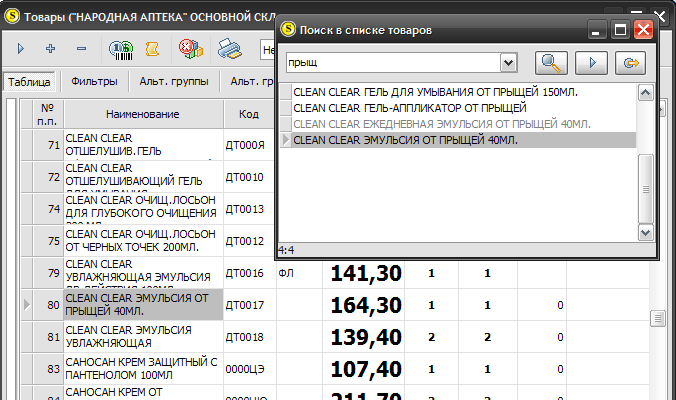This screenshot has width=676, height=400.
Task: Click highlighted name cell in table row 80
Action: click(143, 304)
